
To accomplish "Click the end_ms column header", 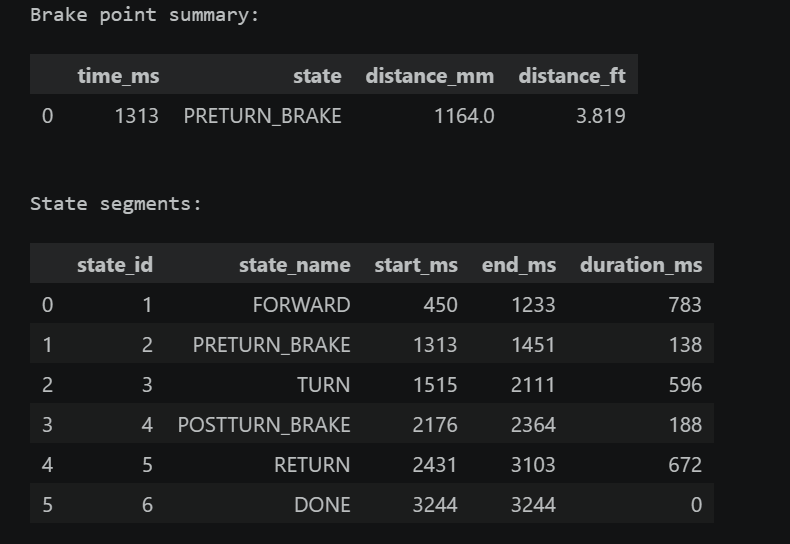I will [519, 265].
